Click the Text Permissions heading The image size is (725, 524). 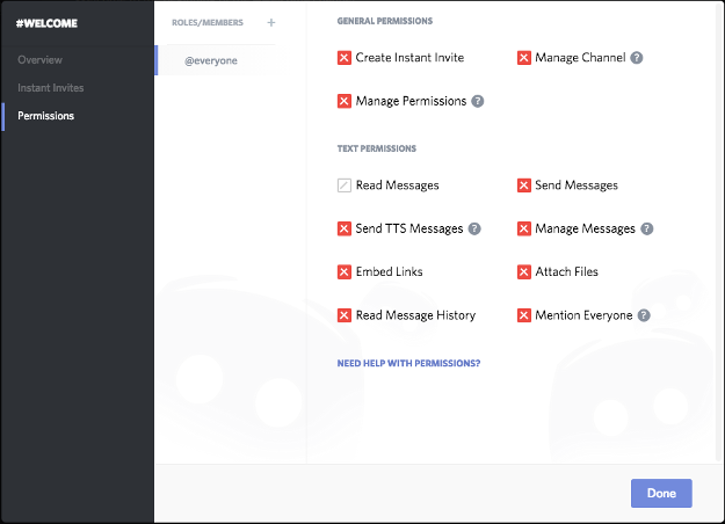376,148
